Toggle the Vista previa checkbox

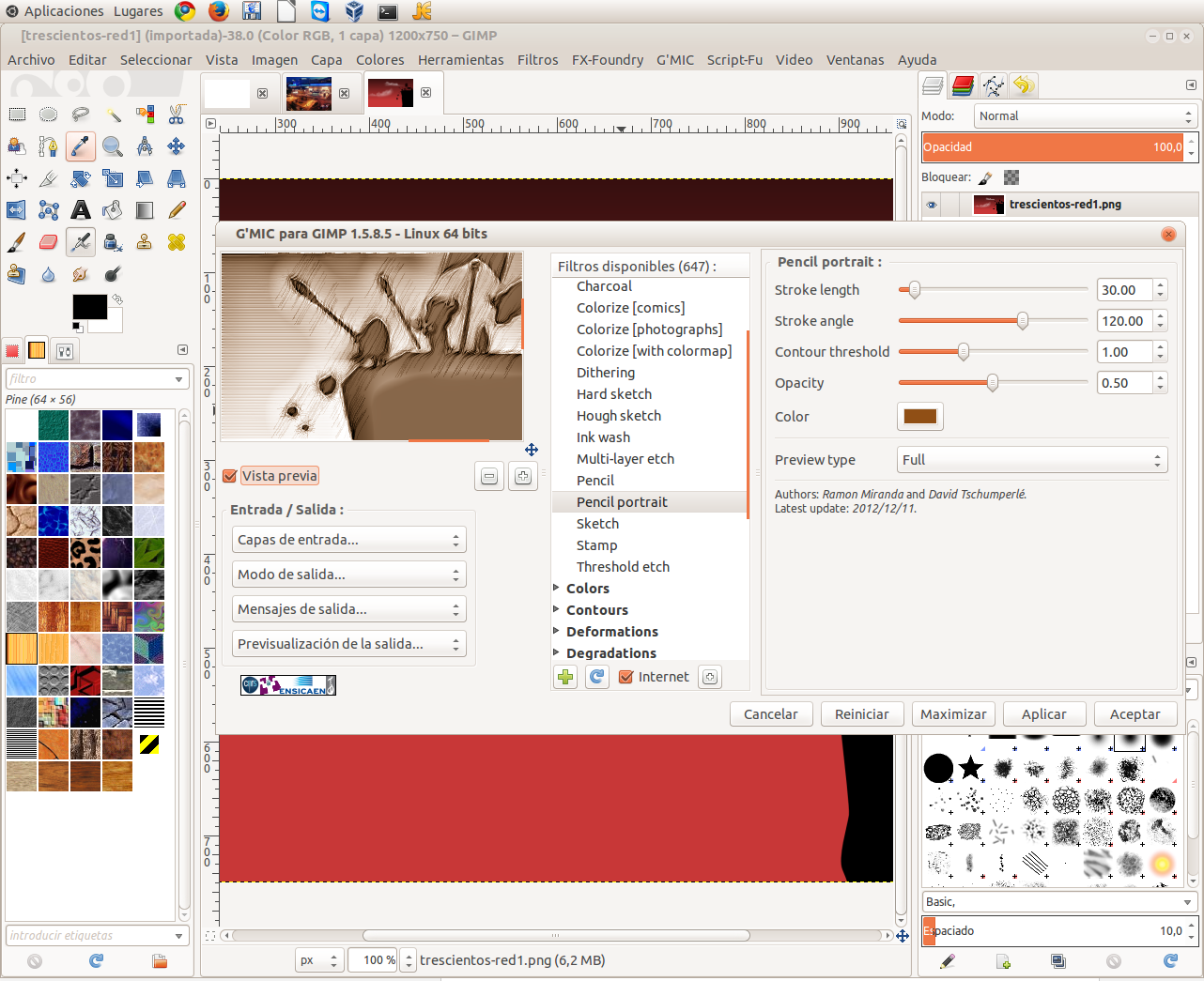click(x=230, y=476)
